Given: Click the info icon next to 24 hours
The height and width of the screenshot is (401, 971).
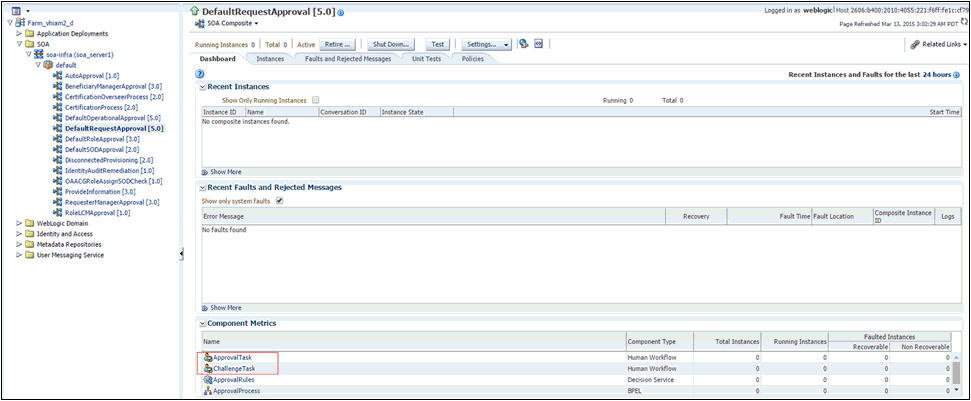Looking at the screenshot, I should (x=957, y=75).
